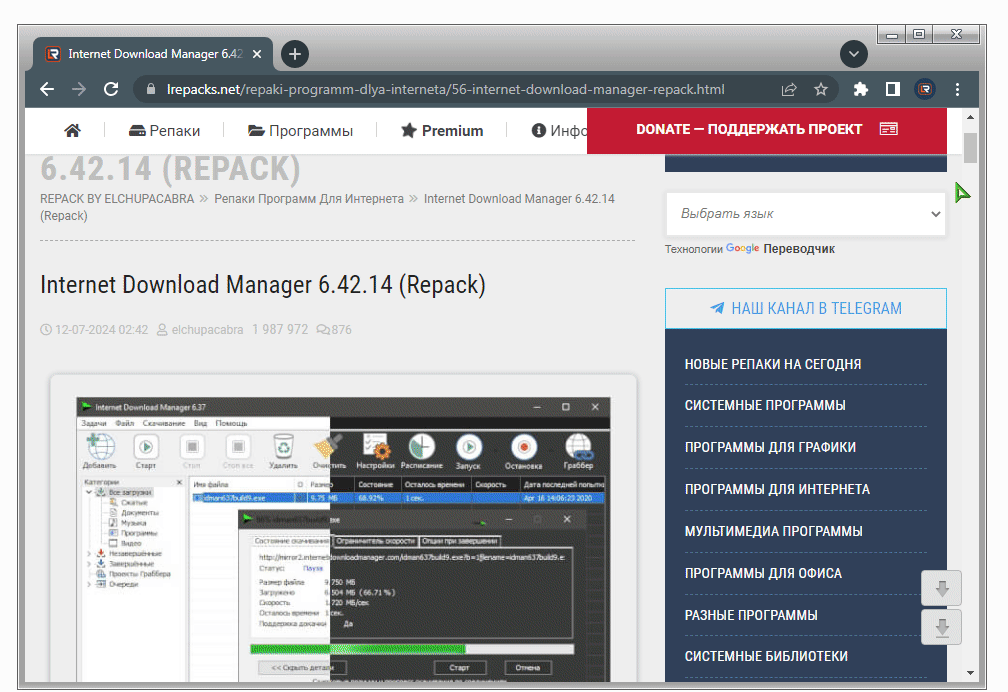Viewport: 1008px width, 692px height.
Task: Click the article title Internet Download Manager 6.42.14
Action: pyautogui.click(x=262, y=285)
